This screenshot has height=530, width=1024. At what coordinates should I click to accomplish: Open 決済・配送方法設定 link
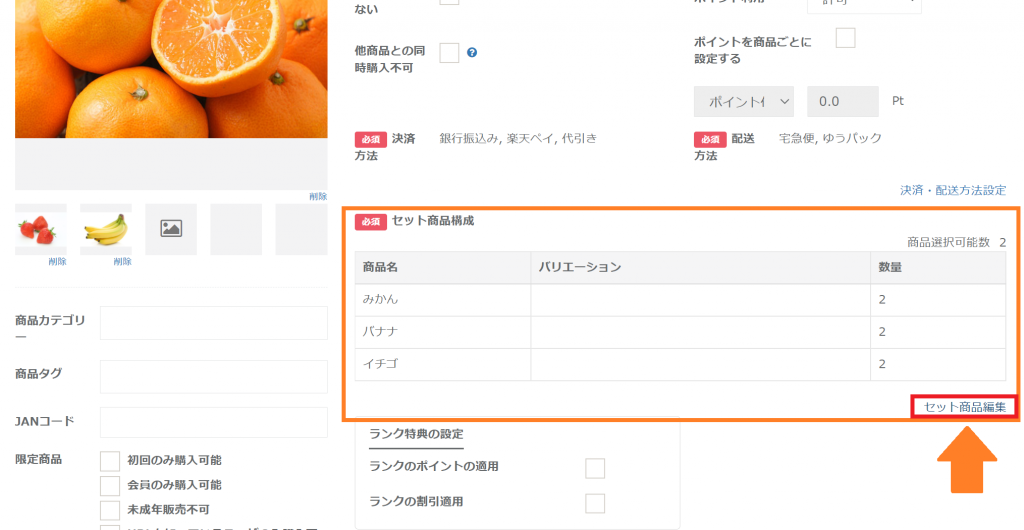(952, 190)
